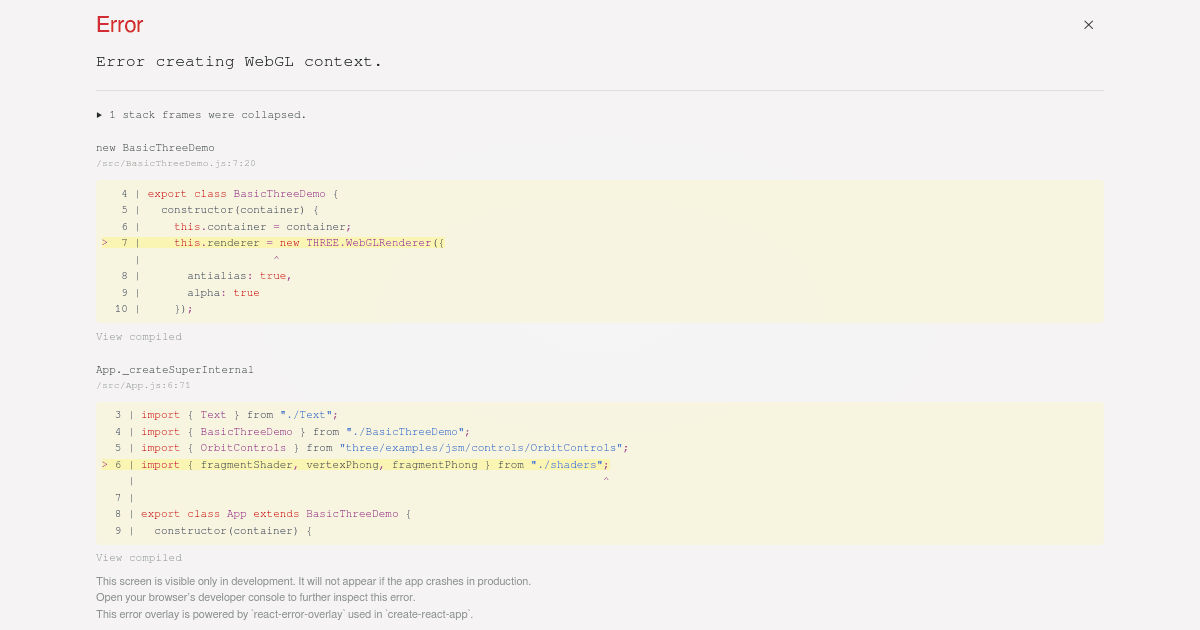Select the antialias: true code line
Viewport: 1200px width, 630px height.
click(240, 275)
